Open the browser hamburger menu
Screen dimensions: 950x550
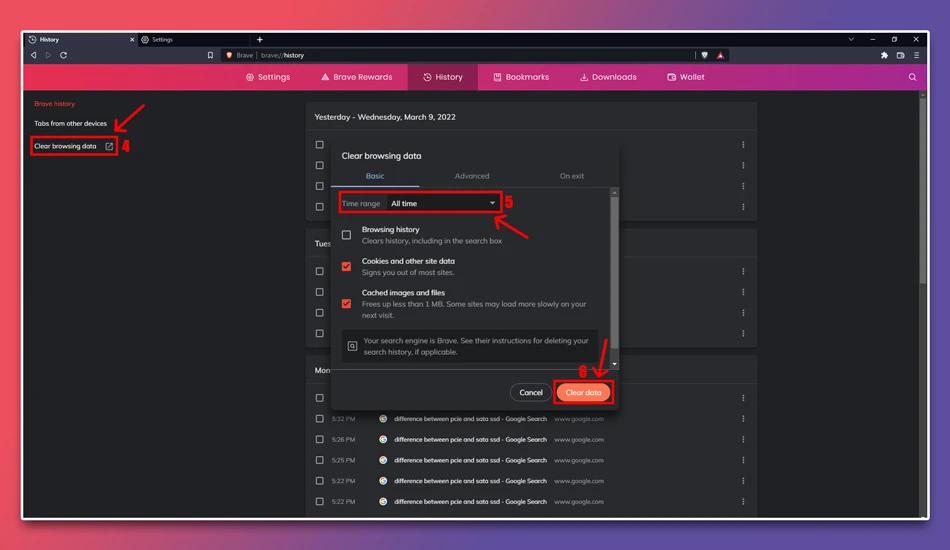[916, 55]
